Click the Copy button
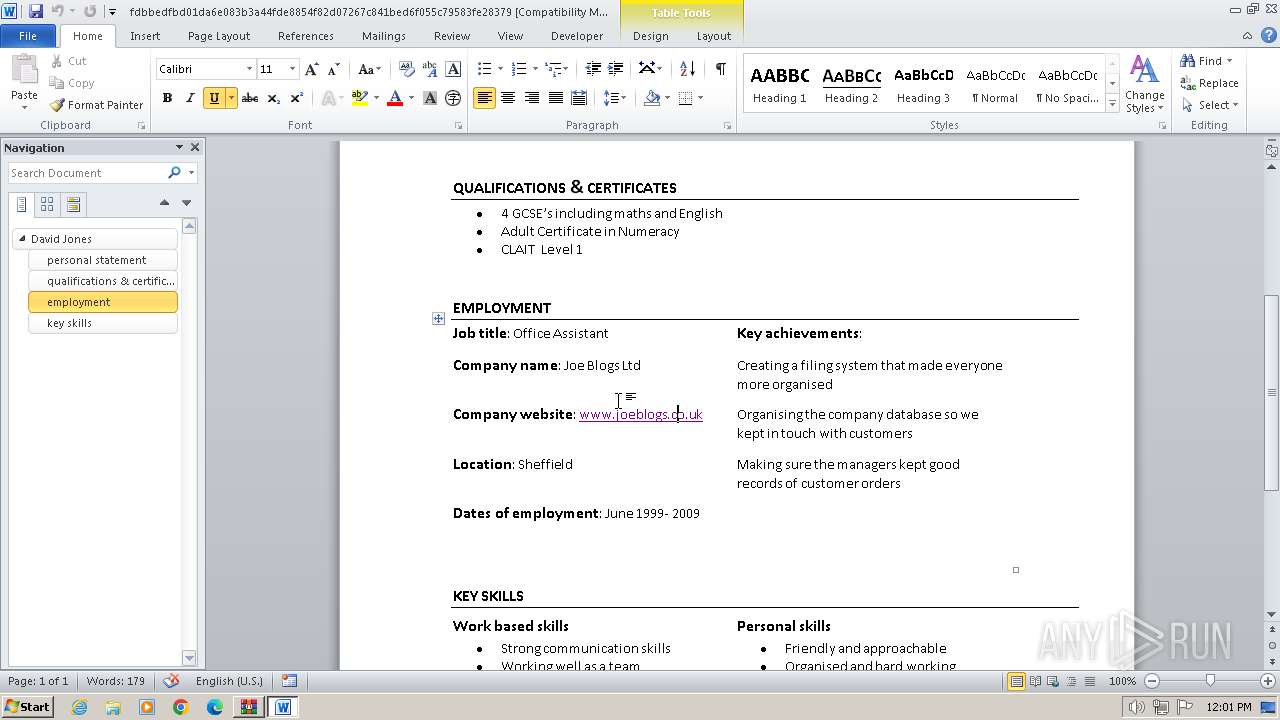The image size is (1280, 720). (x=71, y=83)
